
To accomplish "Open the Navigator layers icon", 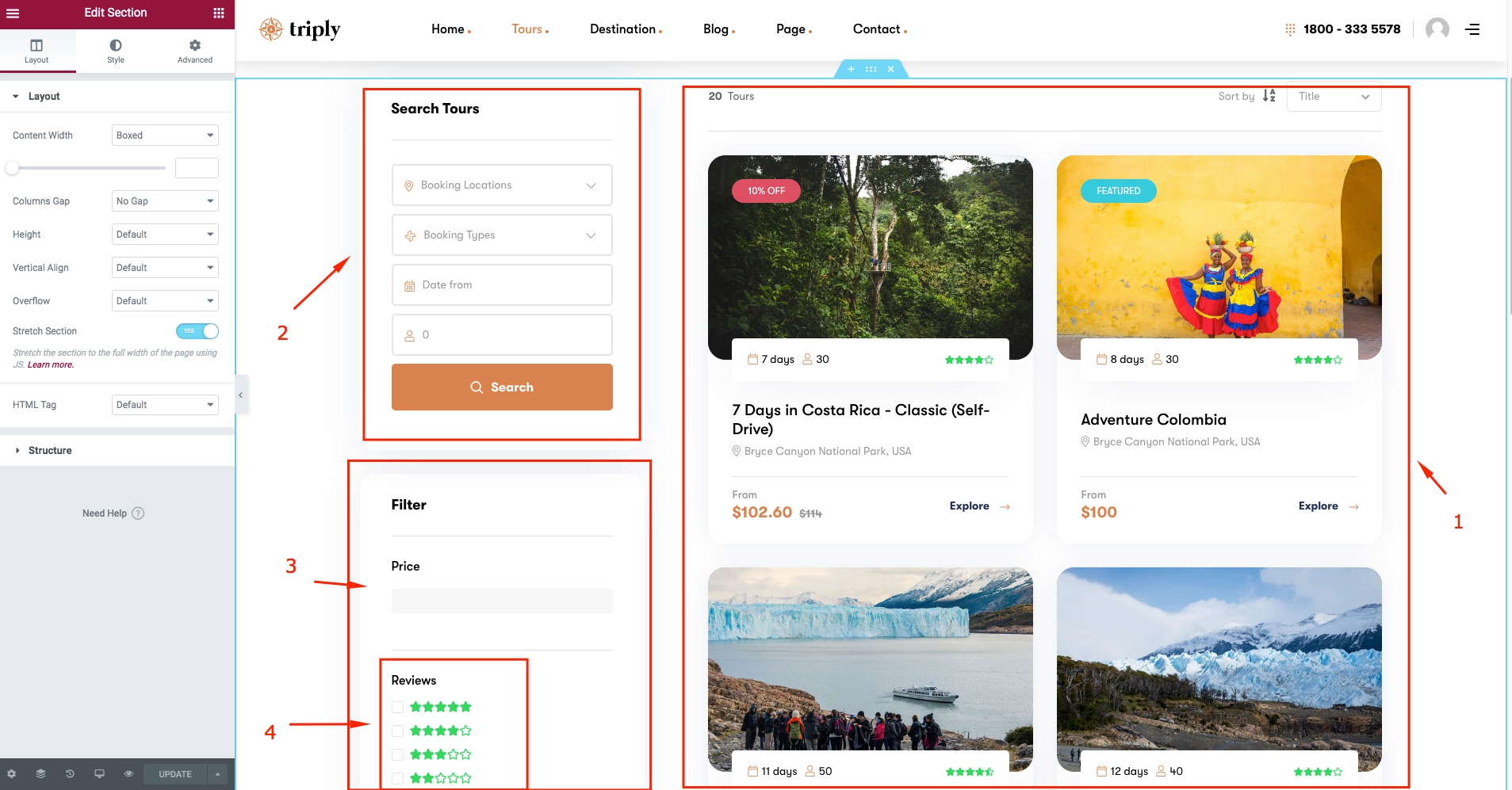I will tap(40, 774).
